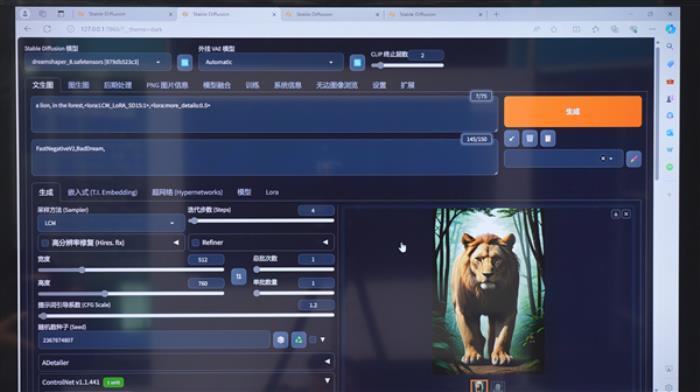Select the 文生图 (txt2img) tab
The width and height of the screenshot is (700, 392).
click(x=43, y=85)
